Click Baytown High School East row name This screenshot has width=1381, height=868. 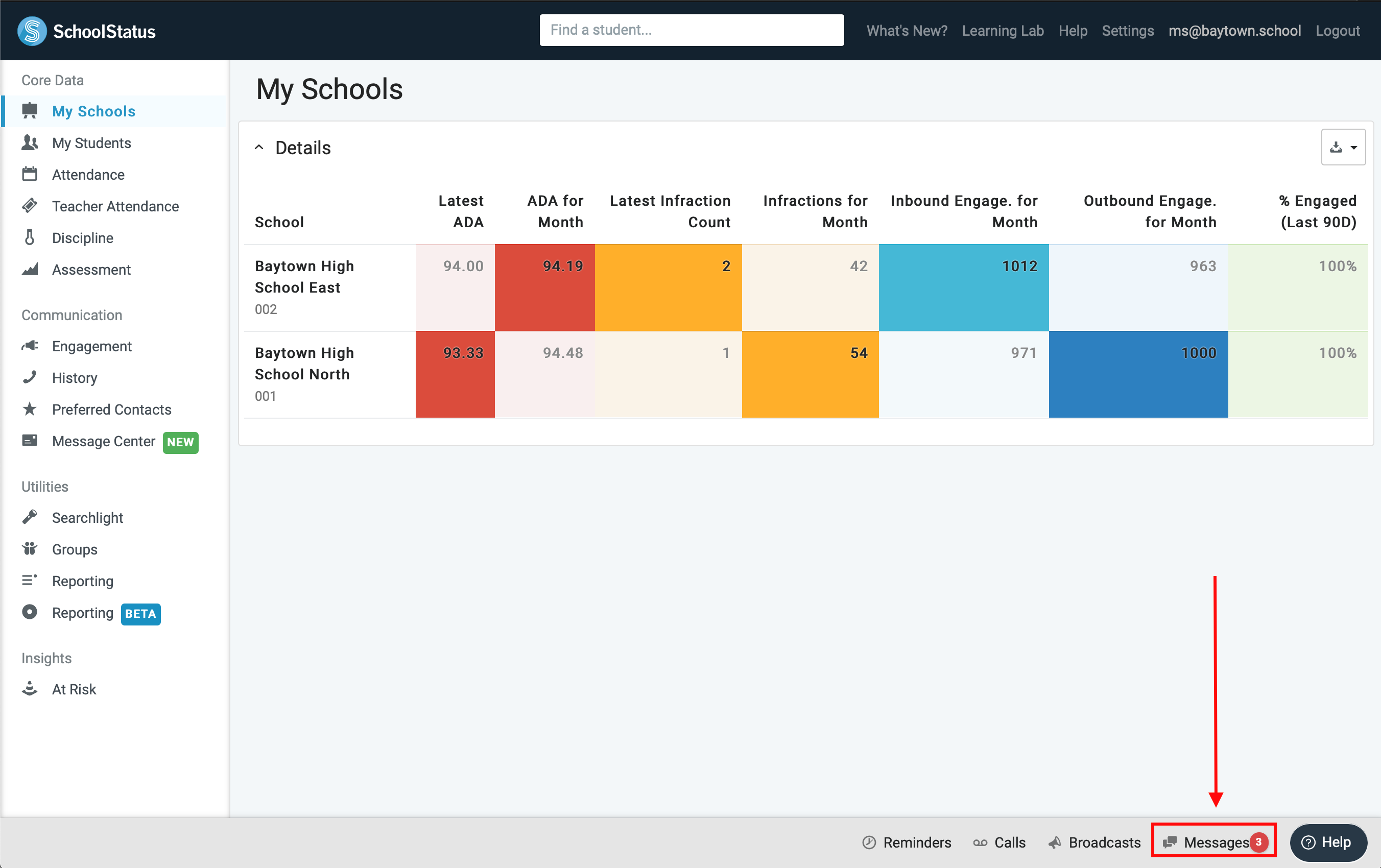click(304, 276)
